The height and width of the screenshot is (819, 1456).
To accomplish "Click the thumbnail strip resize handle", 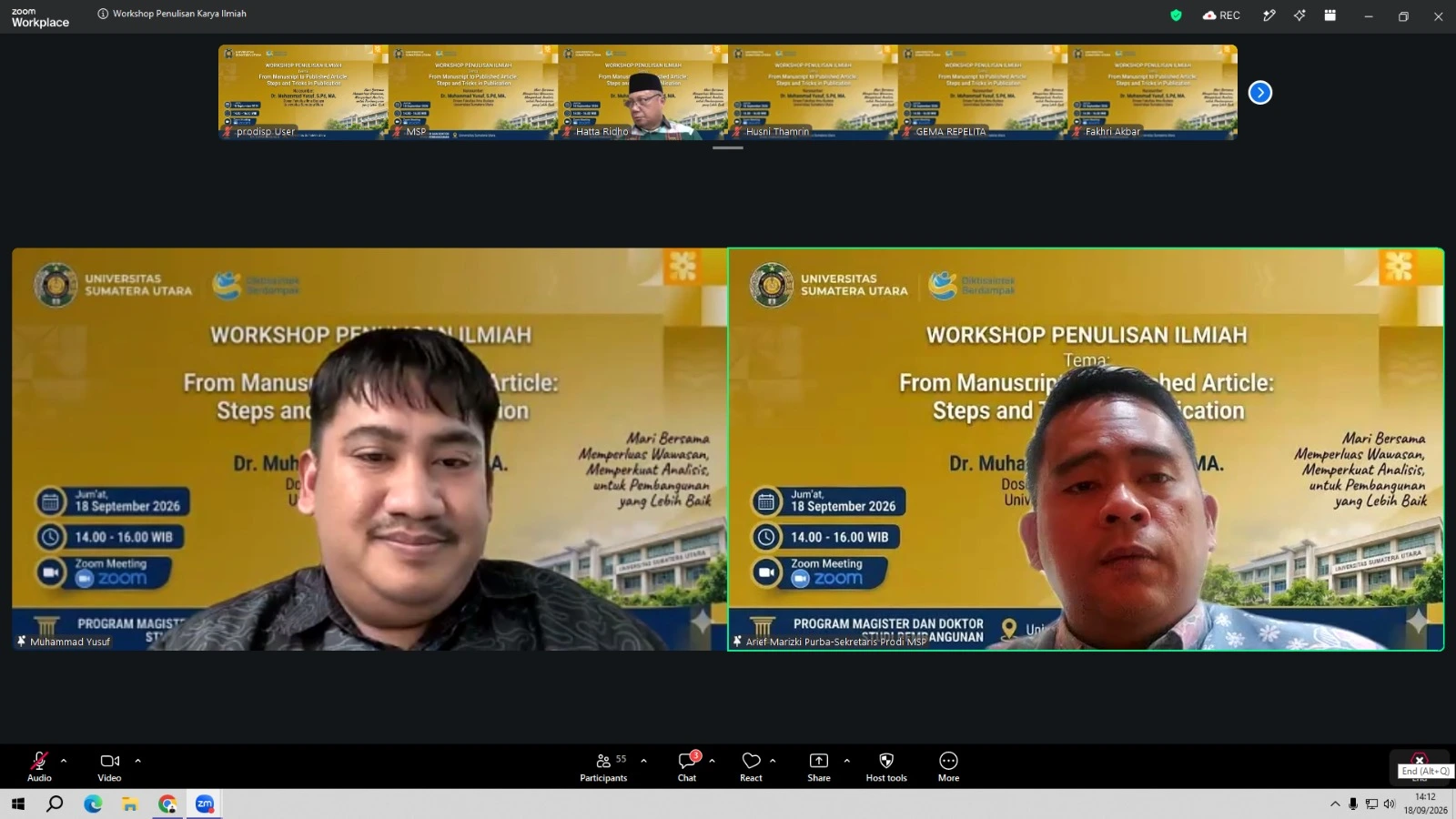I will (728, 147).
